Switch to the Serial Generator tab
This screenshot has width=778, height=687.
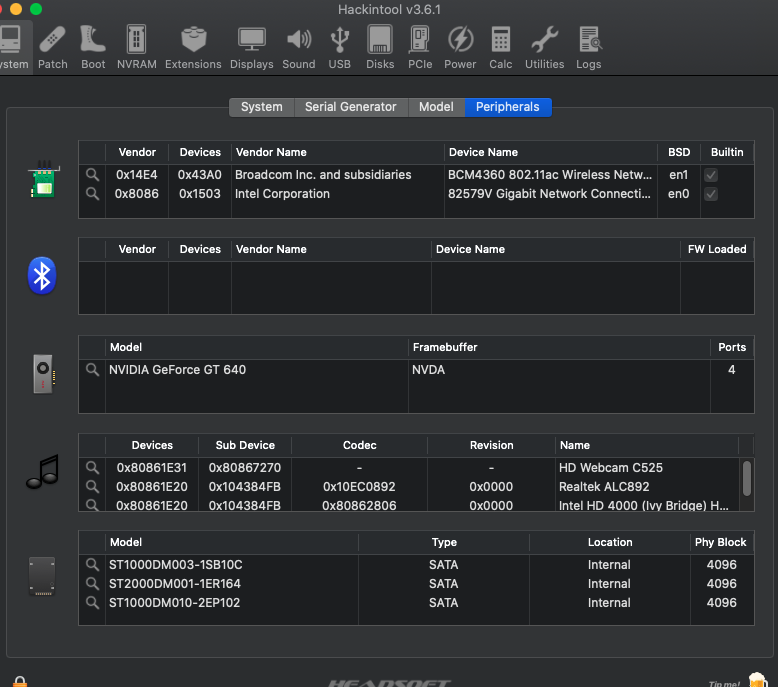click(x=351, y=107)
